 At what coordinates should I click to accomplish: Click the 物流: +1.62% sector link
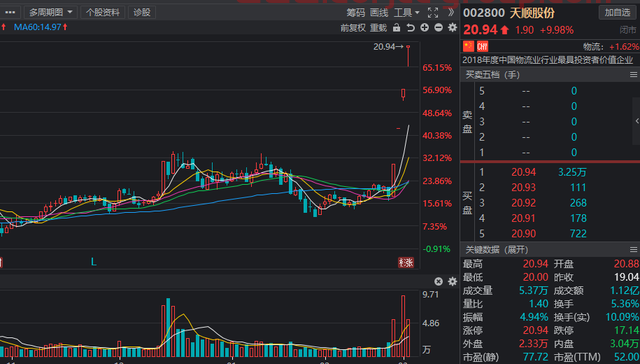click(611, 46)
